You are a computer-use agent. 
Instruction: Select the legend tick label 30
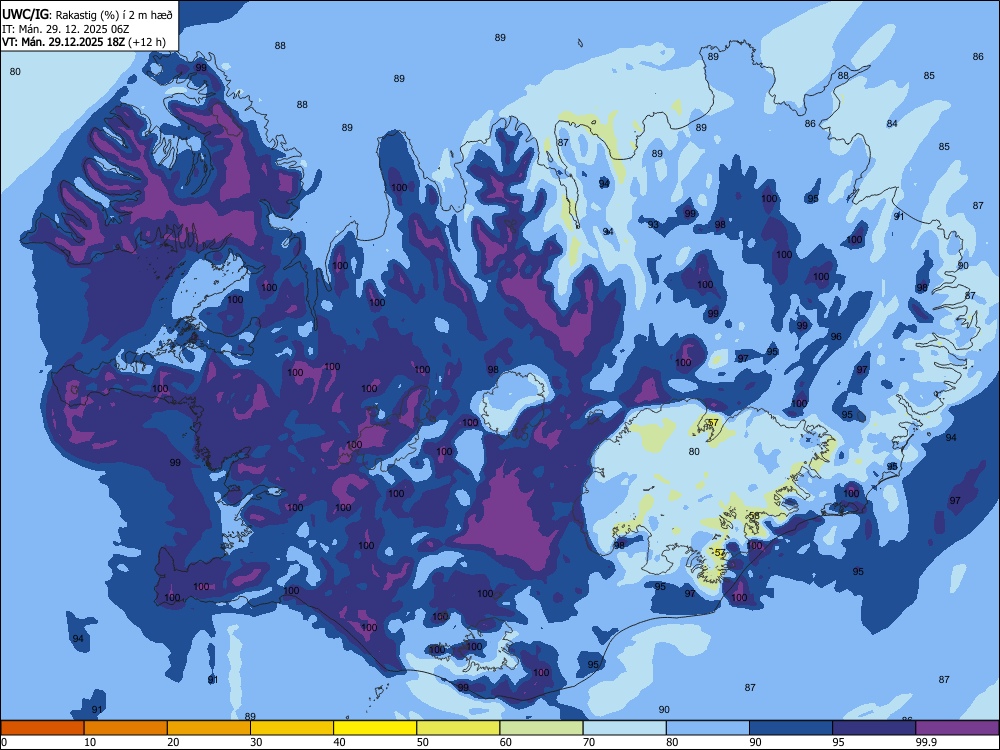(256, 742)
